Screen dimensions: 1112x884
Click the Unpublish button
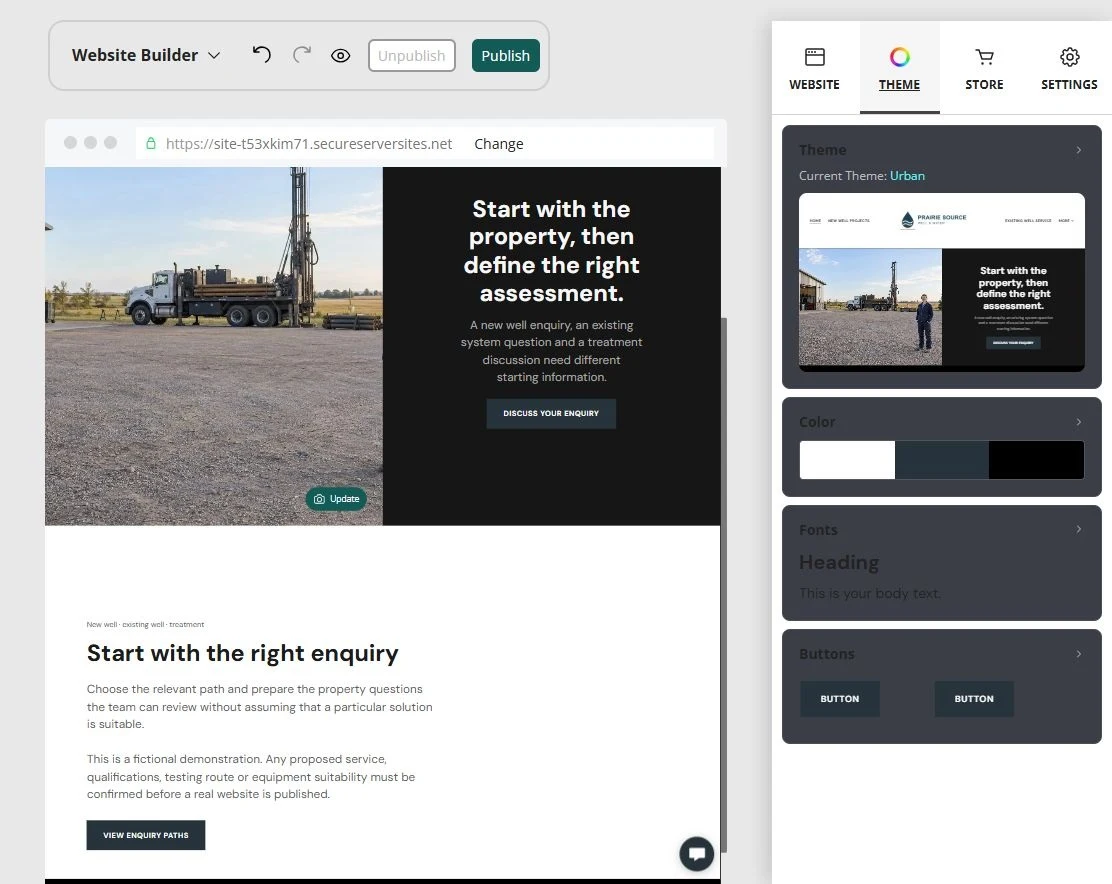(x=411, y=55)
